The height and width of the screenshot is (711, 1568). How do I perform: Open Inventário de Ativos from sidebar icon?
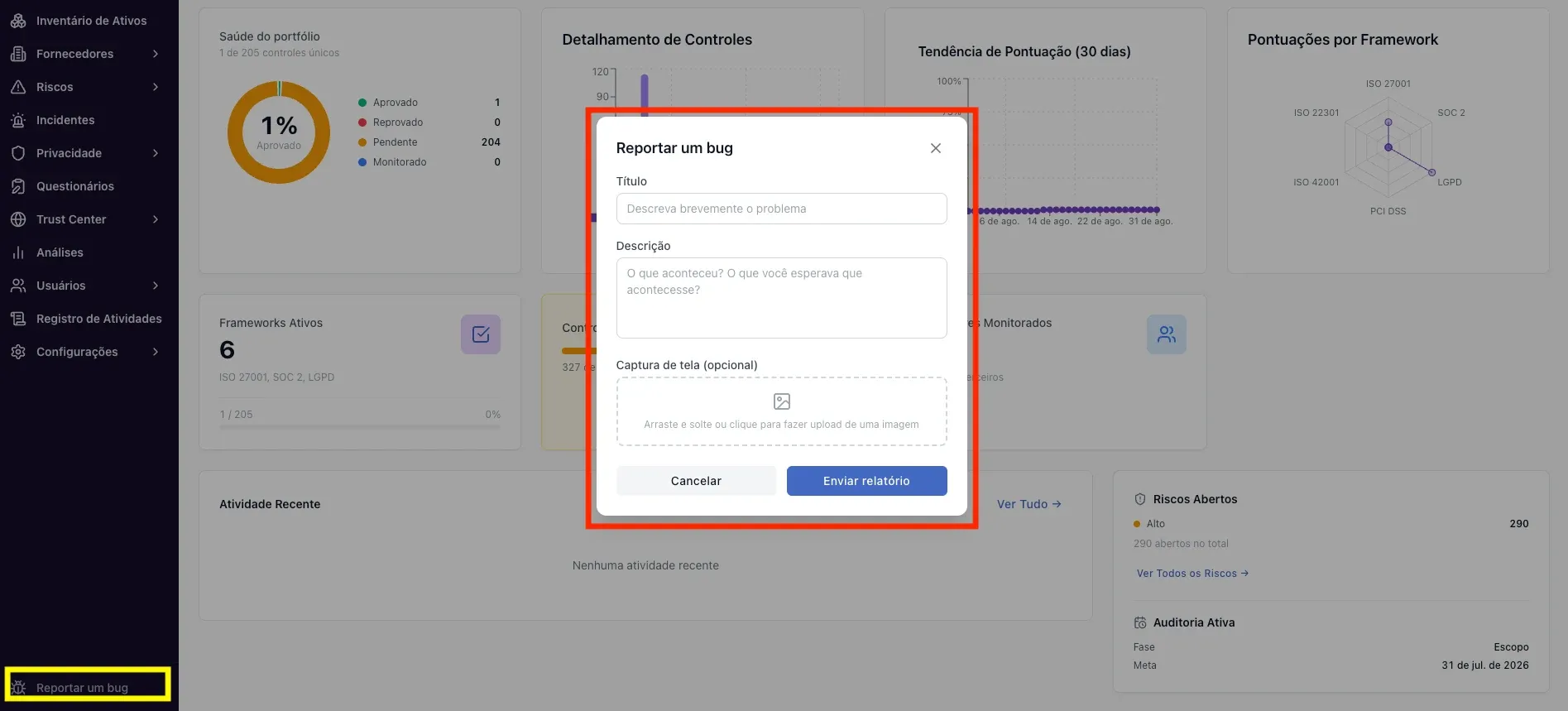click(18, 21)
